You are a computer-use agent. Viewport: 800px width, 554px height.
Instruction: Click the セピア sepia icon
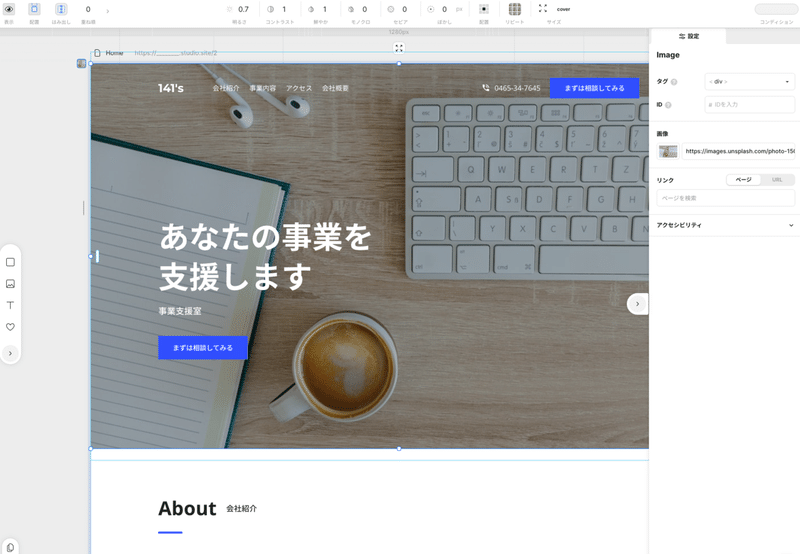click(x=391, y=9)
